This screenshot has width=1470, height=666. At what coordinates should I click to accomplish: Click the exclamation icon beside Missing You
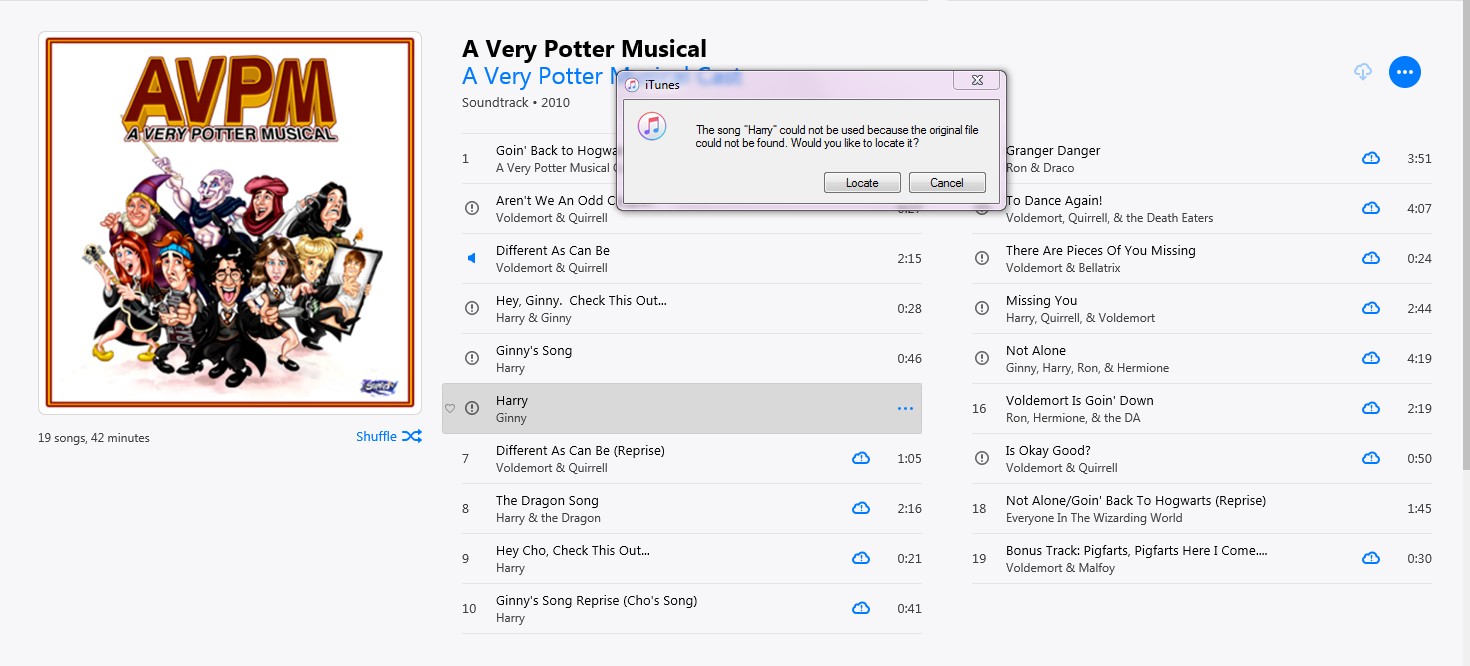click(x=982, y=308)
